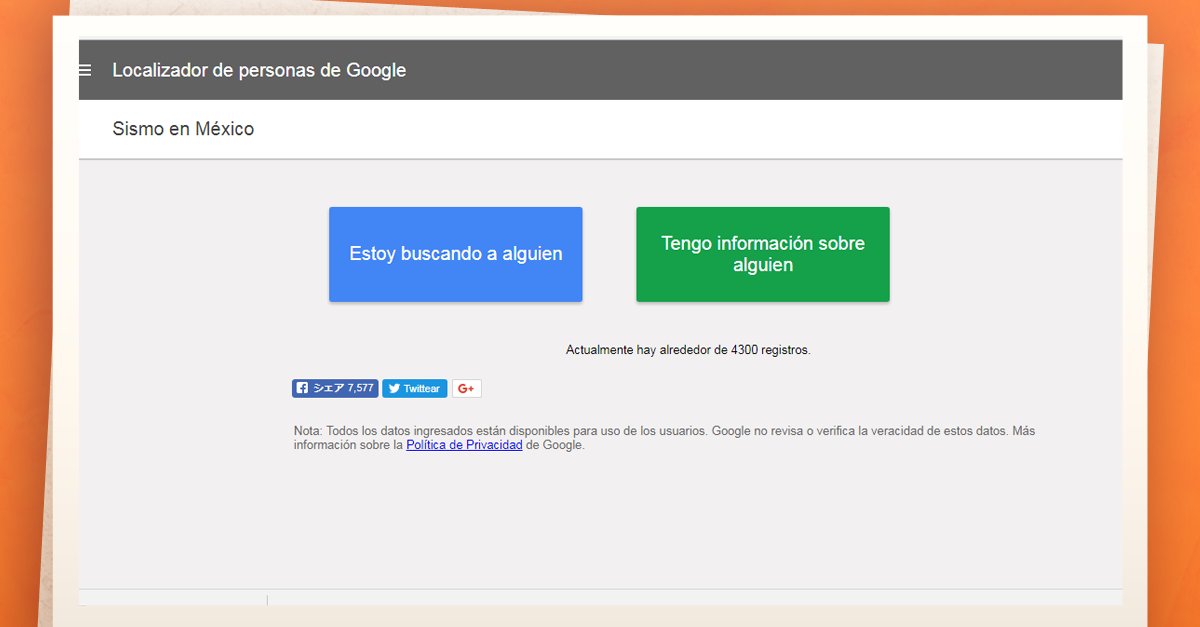Open the hamburger menu icon
The image size is (1200, 627).
click(x=85, y=70)
